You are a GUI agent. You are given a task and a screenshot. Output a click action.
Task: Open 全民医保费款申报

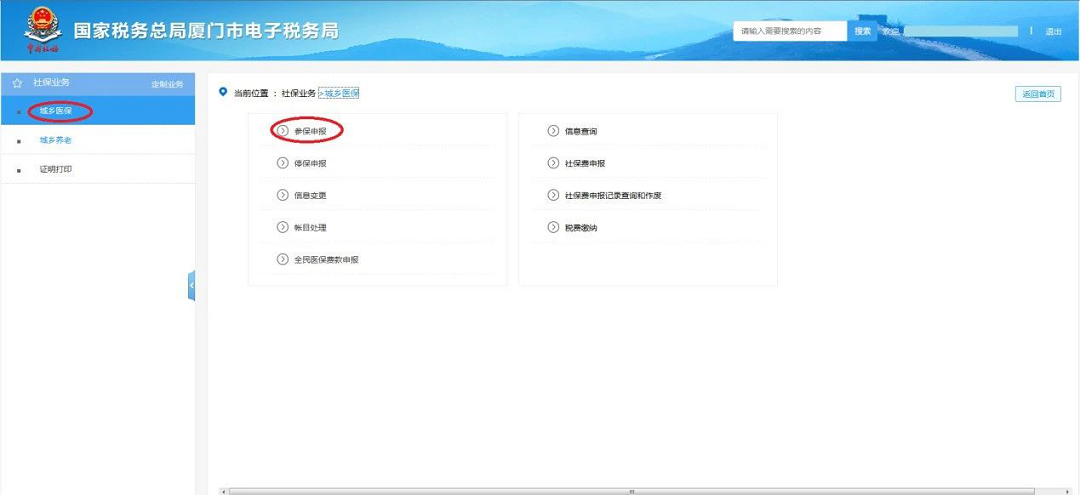tap(326, 260)
